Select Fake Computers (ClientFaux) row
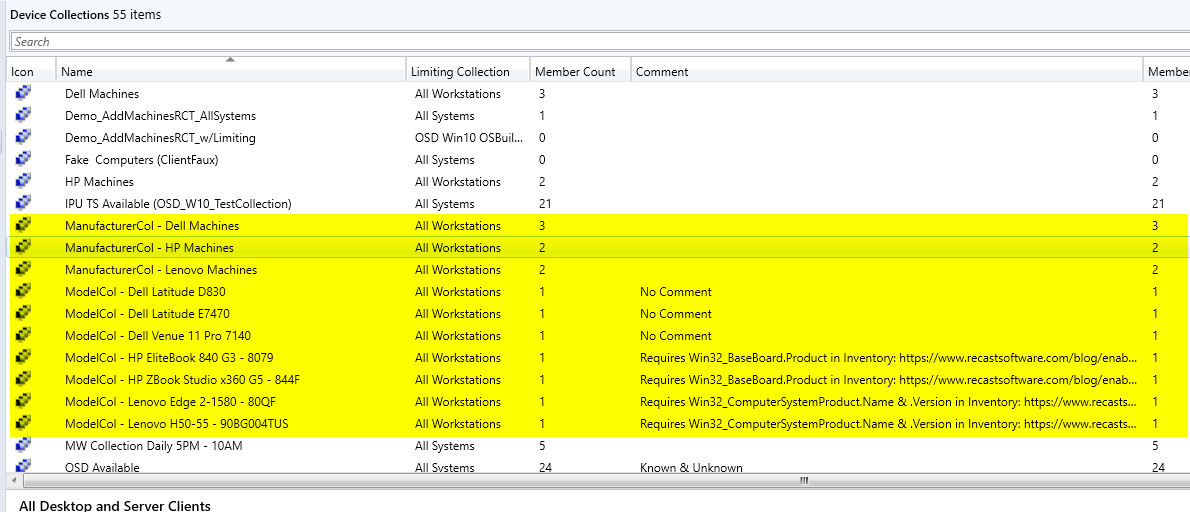Image resolution: width=1190 pixels, height=512 pixels. click(142, 160)
